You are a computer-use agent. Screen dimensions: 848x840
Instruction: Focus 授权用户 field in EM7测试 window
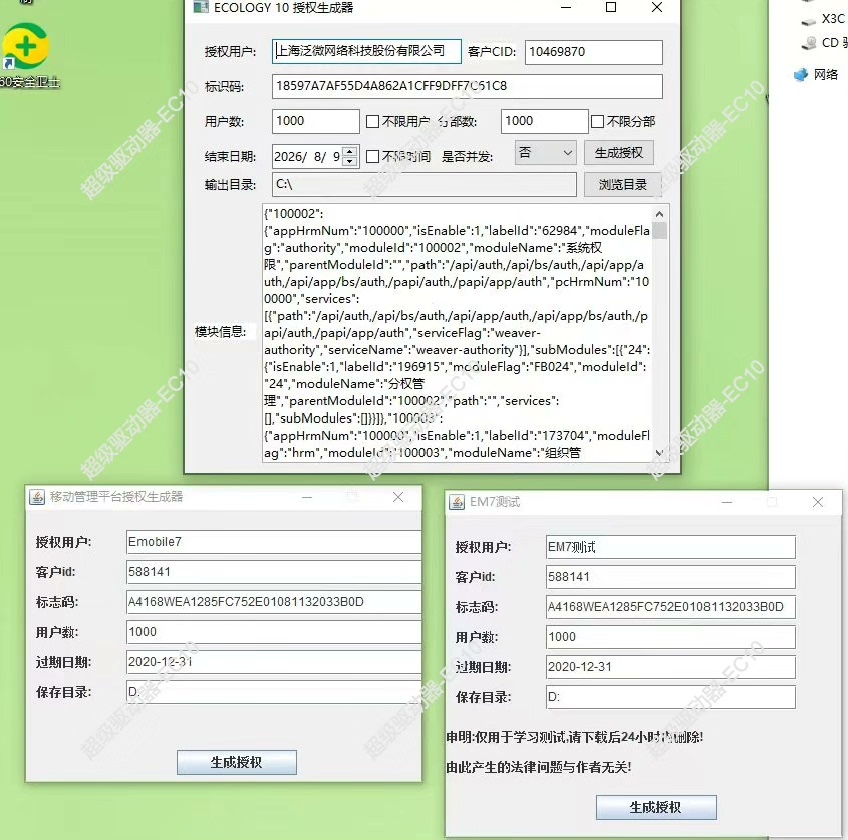click(671, 547)
